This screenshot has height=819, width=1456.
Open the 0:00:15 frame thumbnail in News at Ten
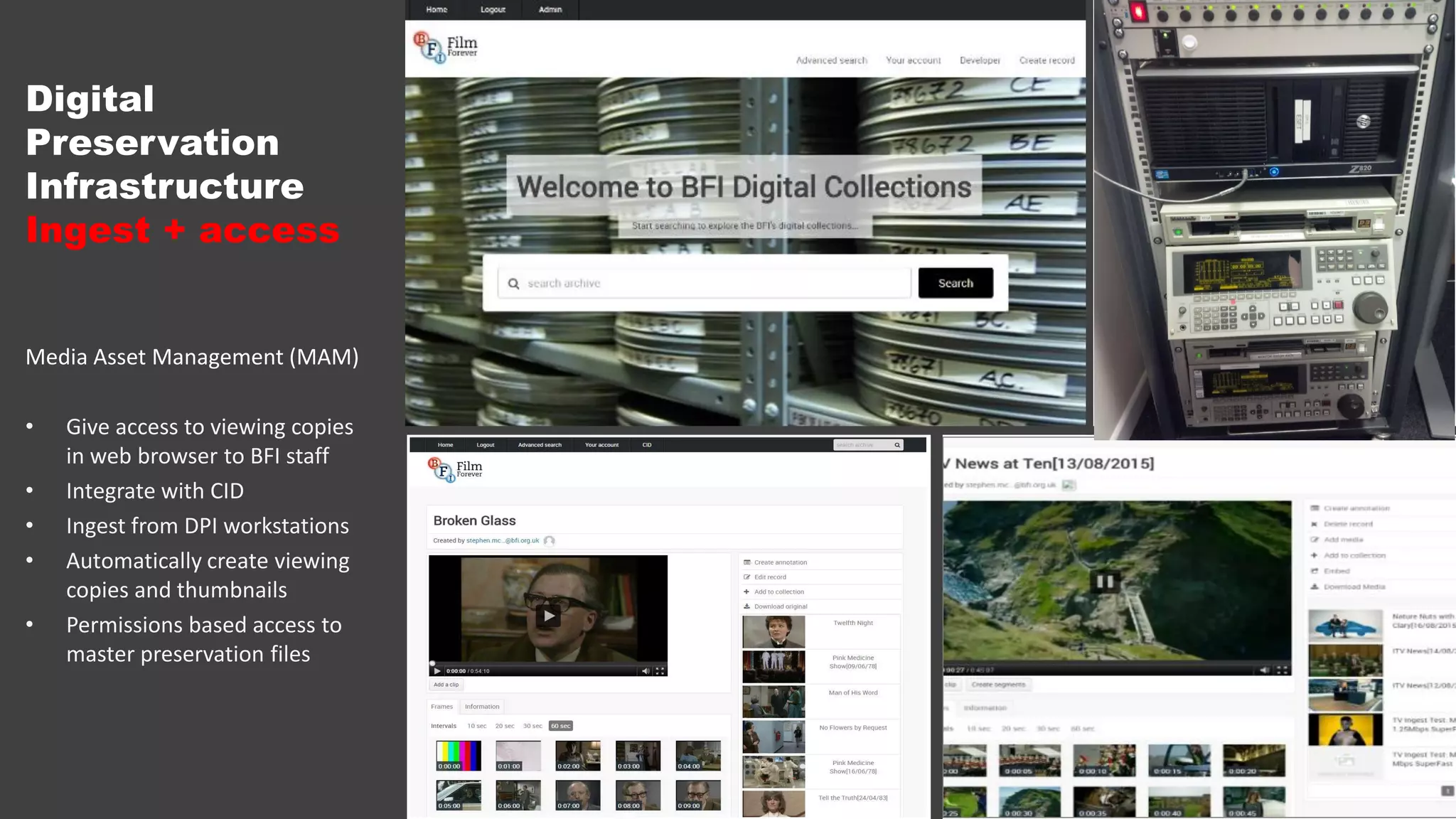(x=1179, y=761)
